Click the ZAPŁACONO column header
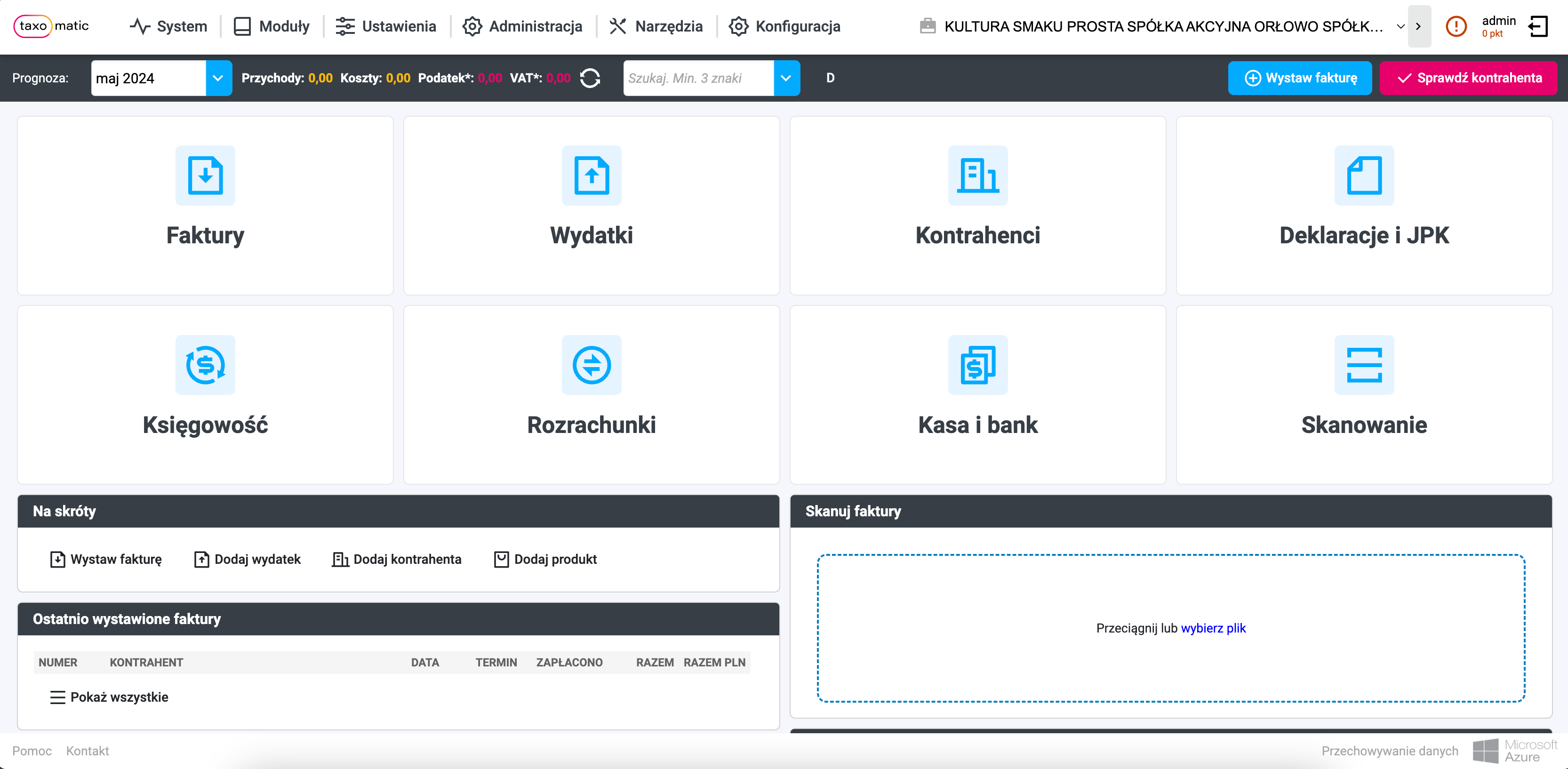Screen dimensions: 1568x769 [569, 663]
